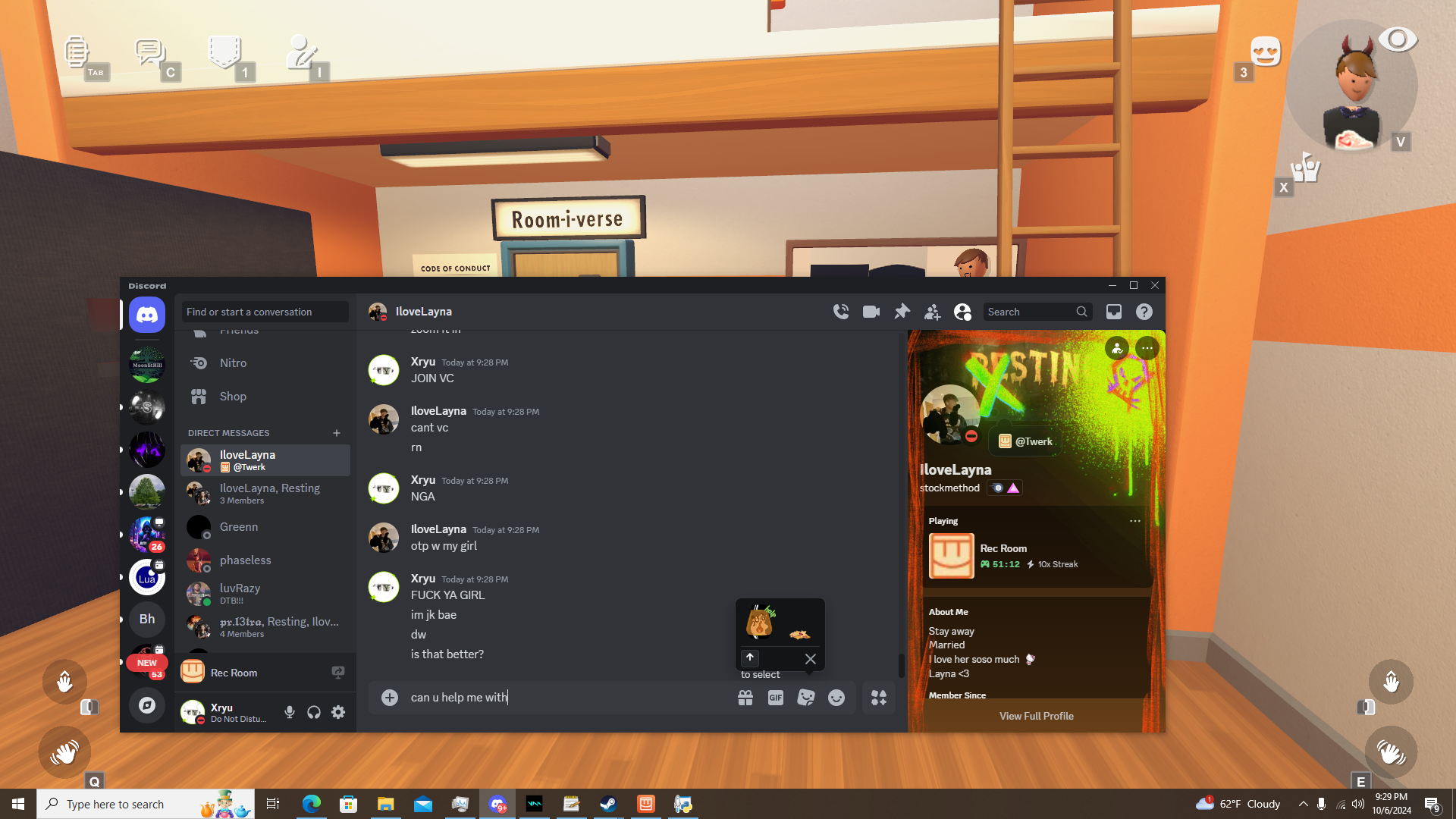Expand Playing activity options menu
The image size is (1456, 819).
[x=1134, y=521]
